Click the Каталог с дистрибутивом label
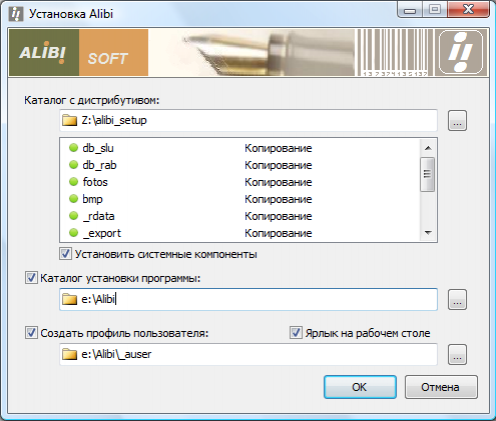496x421 pixels. pos(92,100)
